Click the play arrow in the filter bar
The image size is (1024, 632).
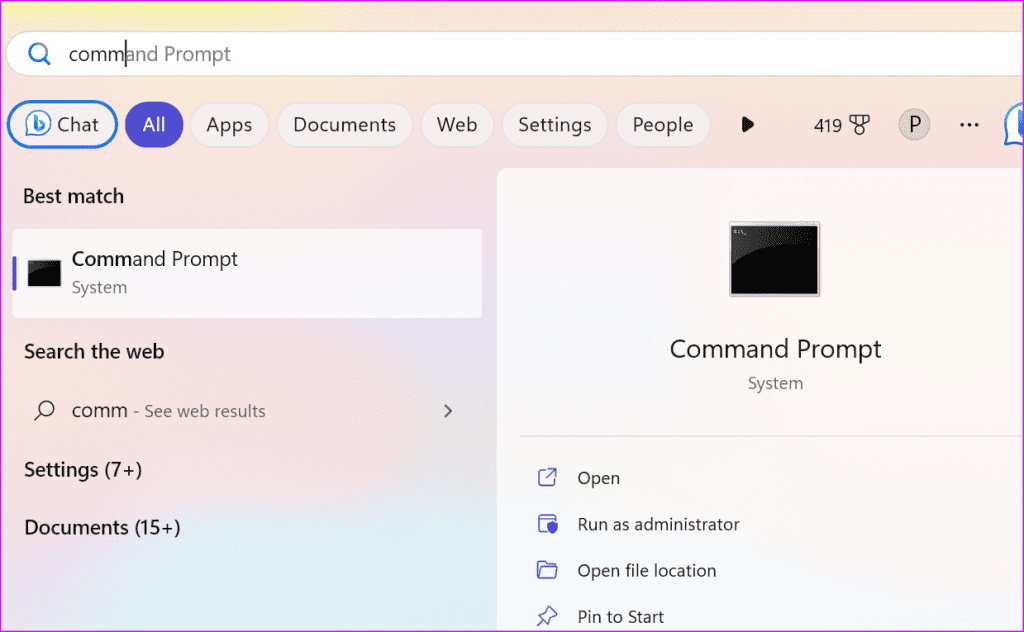pyautogui.click(x=747, y=124)
